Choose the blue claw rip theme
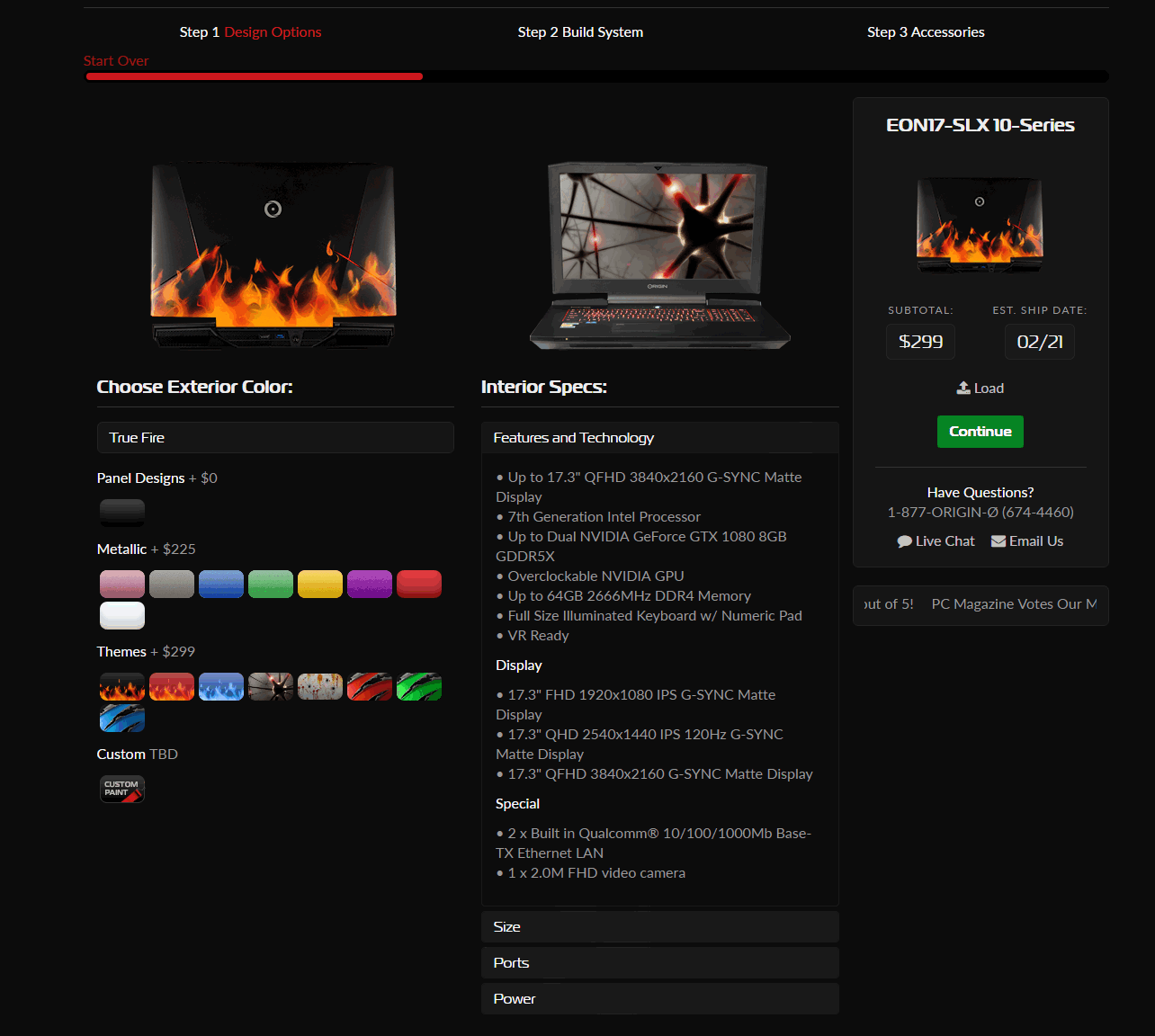The image size is (1155, 1036). click(122, 719)
